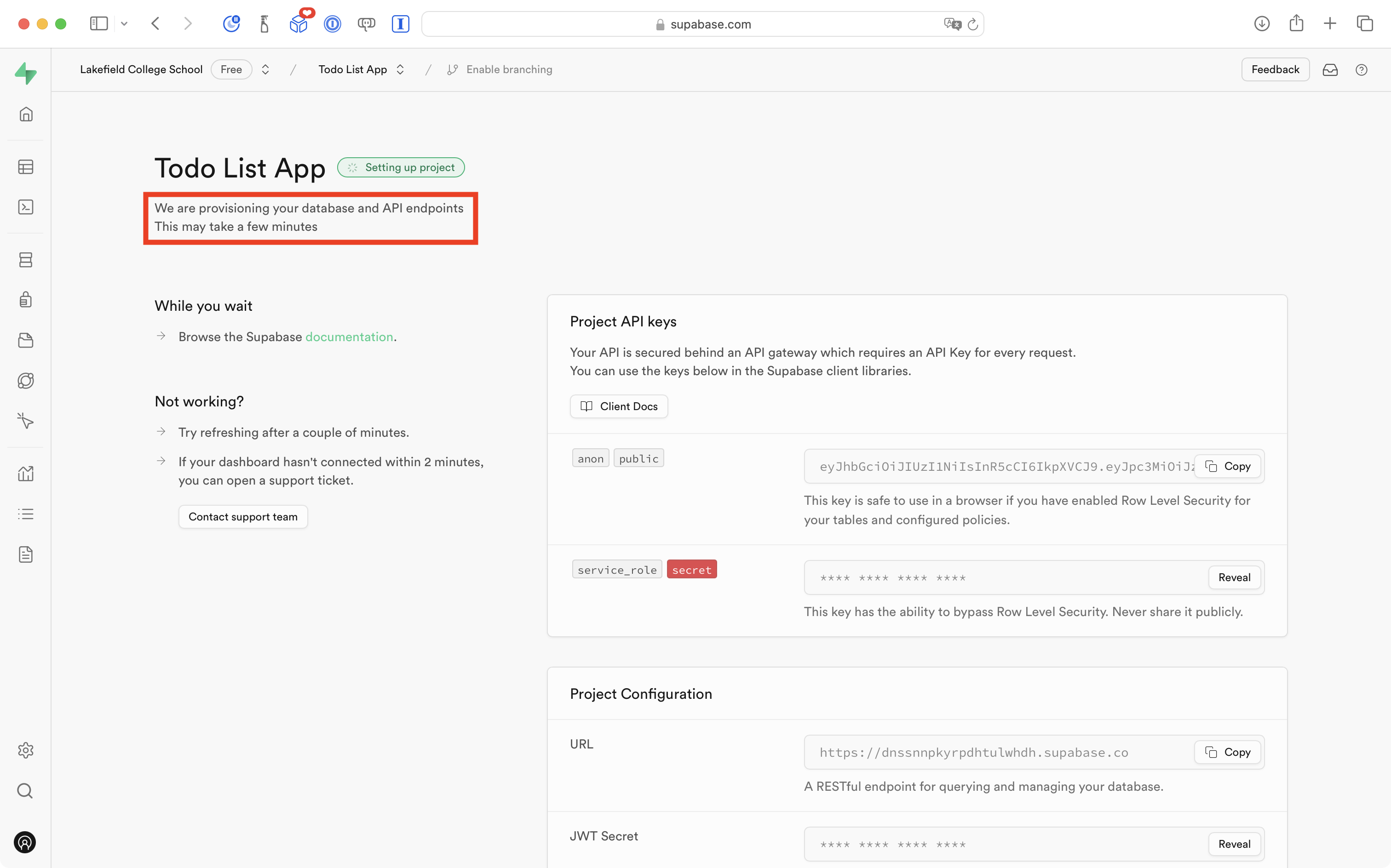Open the Table Editor sidebar icon
1391x868 pixels.
tap(26, 167)
